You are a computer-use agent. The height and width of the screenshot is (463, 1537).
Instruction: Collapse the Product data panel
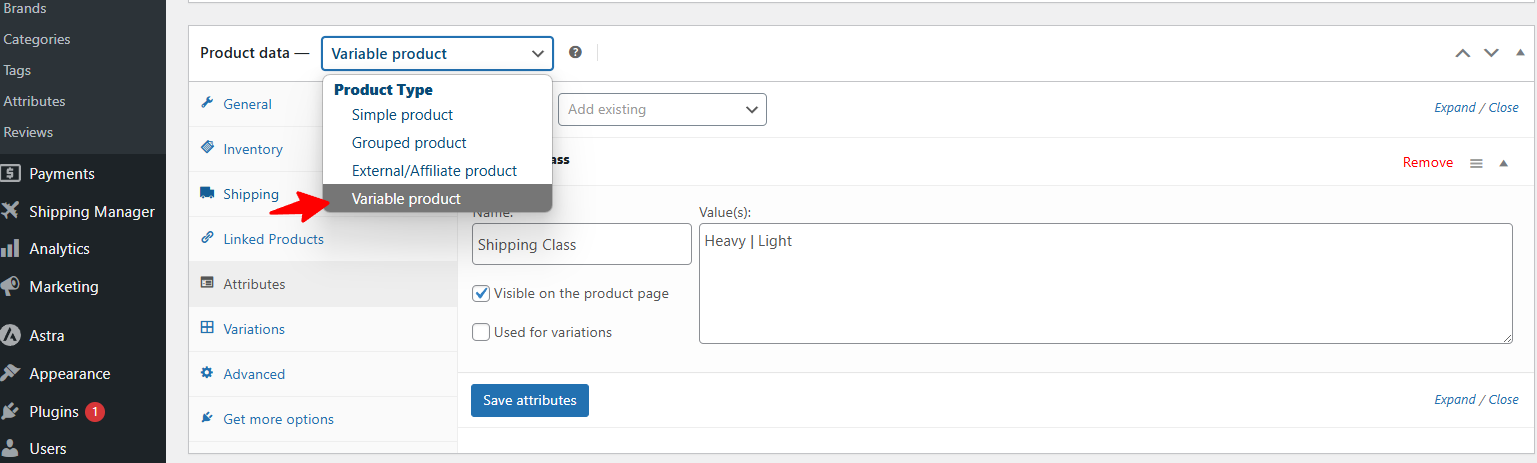click(1520, 53)
